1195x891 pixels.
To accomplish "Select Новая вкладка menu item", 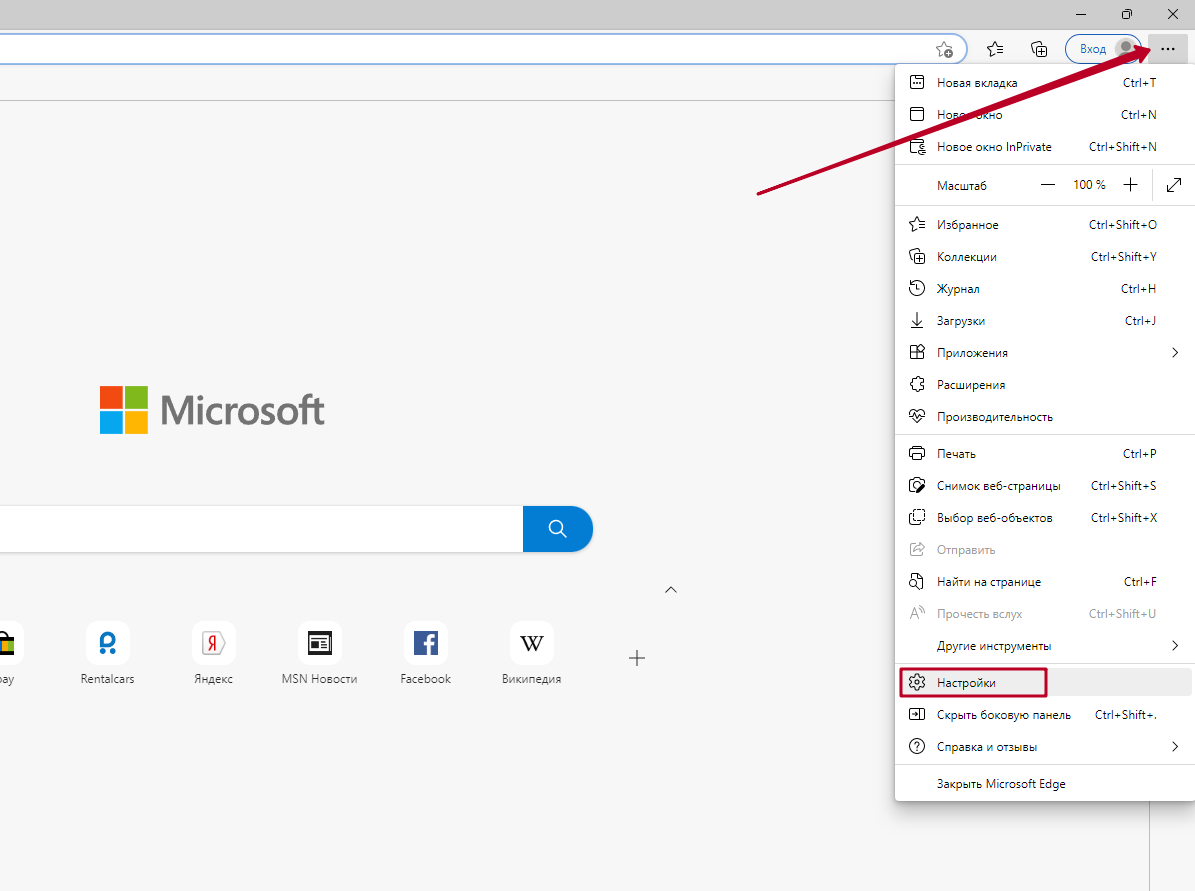I will 1044,82.
